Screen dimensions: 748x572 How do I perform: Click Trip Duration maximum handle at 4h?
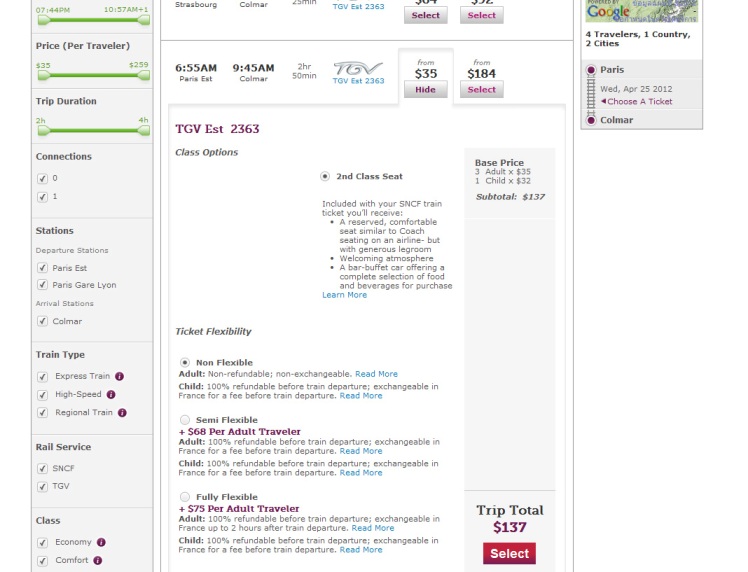(x=144, y=130)
